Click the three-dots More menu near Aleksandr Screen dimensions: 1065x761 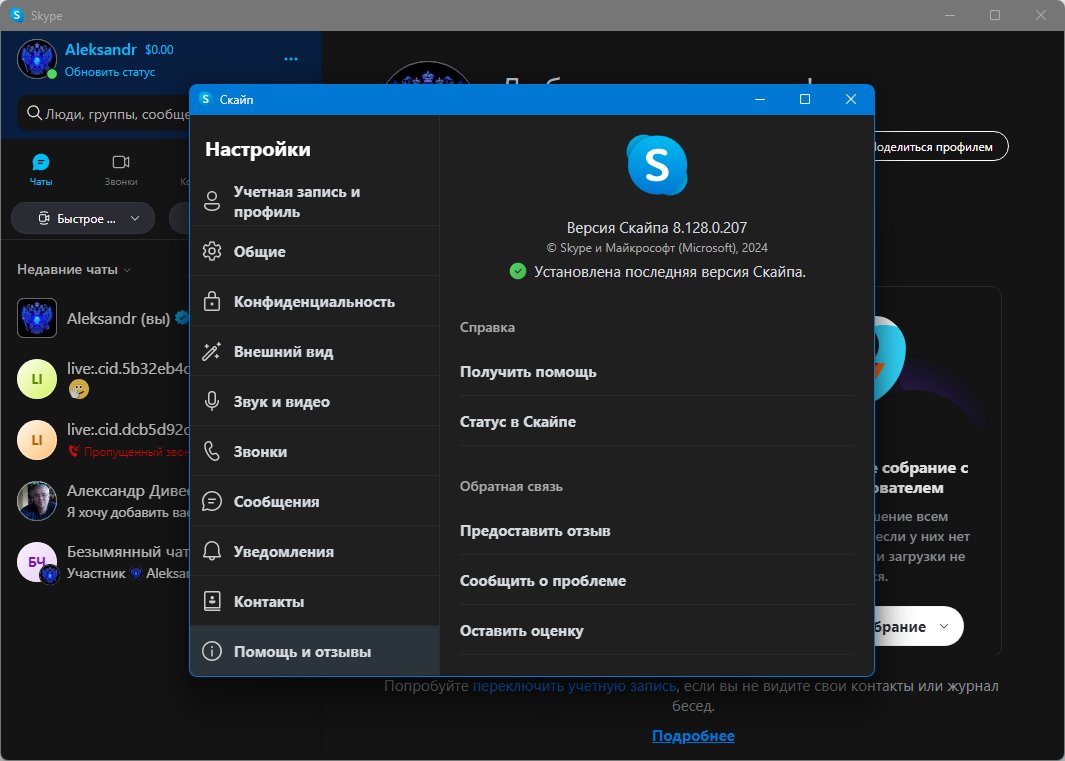(291, 59)
